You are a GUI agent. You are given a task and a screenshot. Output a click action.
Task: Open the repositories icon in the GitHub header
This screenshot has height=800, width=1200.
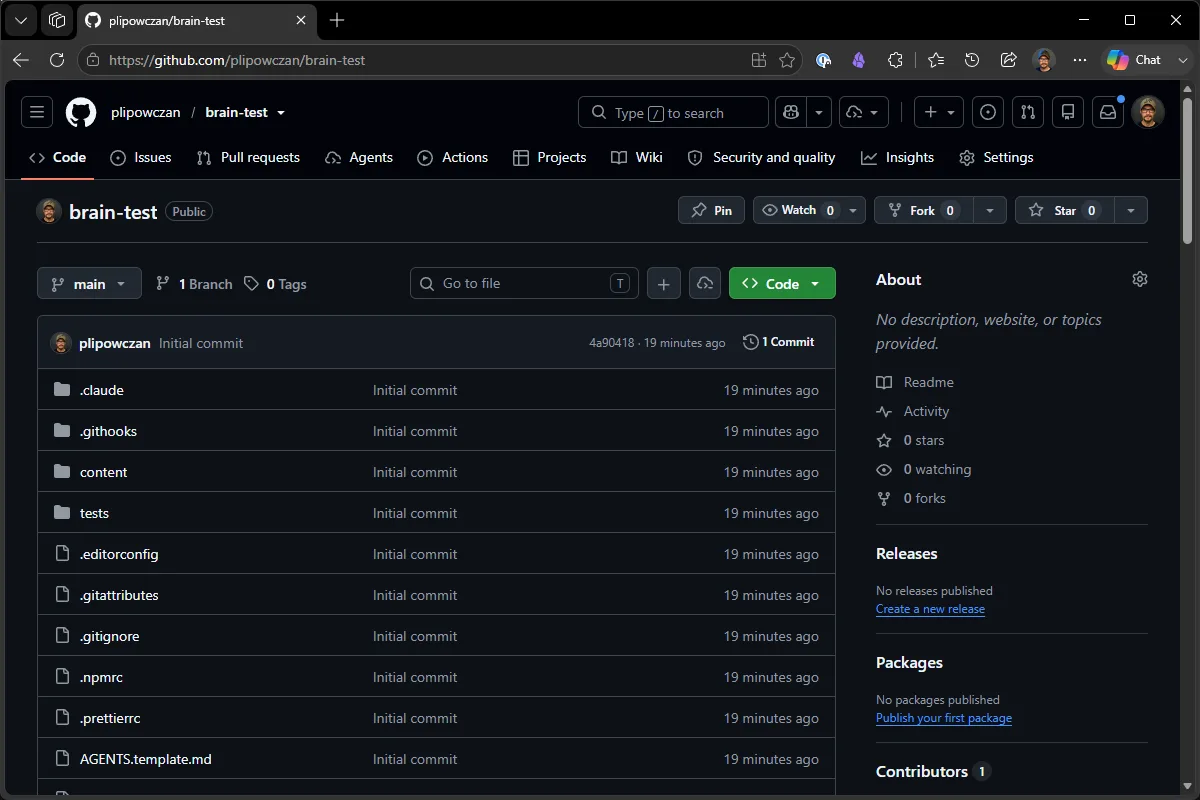pos(1068,112)
